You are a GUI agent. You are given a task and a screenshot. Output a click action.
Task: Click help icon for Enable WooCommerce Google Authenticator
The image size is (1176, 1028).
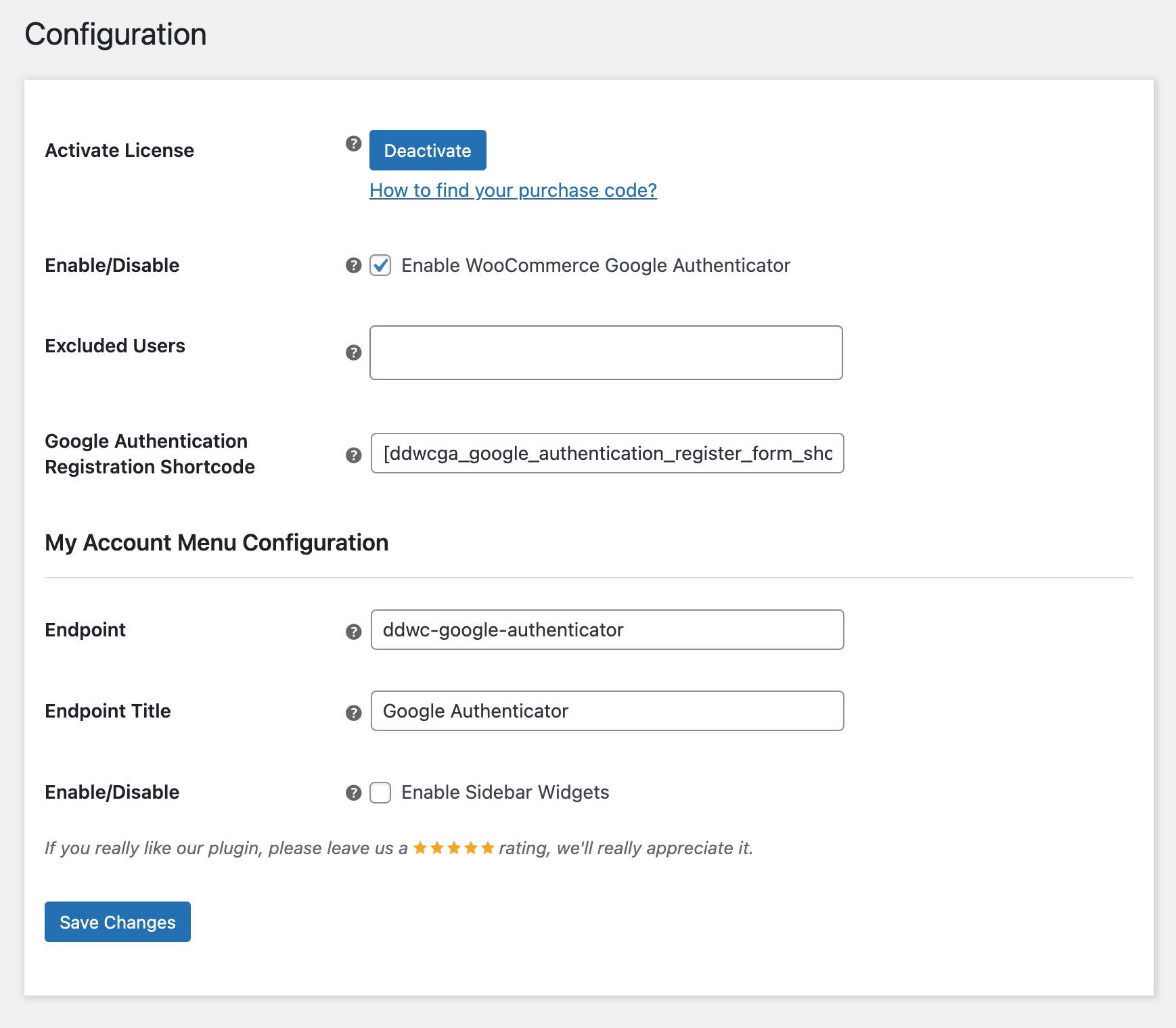[x=353, y=266]
